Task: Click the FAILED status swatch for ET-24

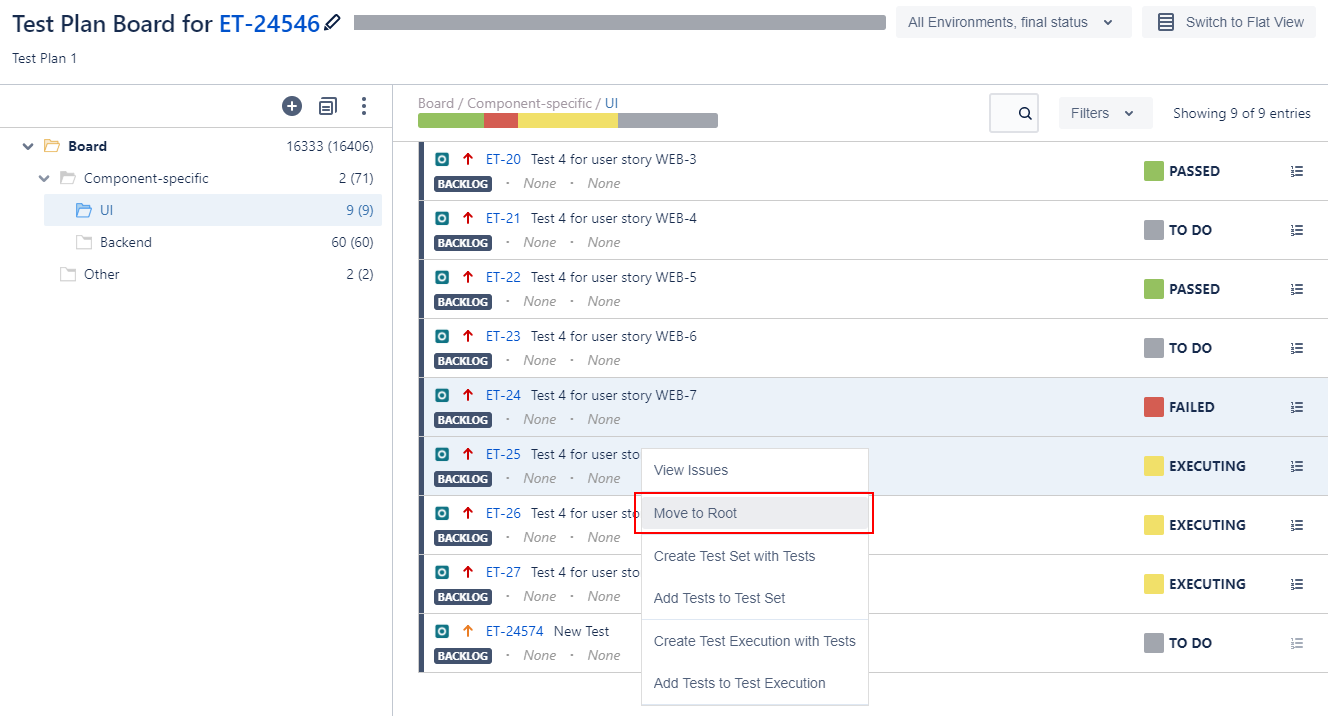Action: pos(1154,407)
